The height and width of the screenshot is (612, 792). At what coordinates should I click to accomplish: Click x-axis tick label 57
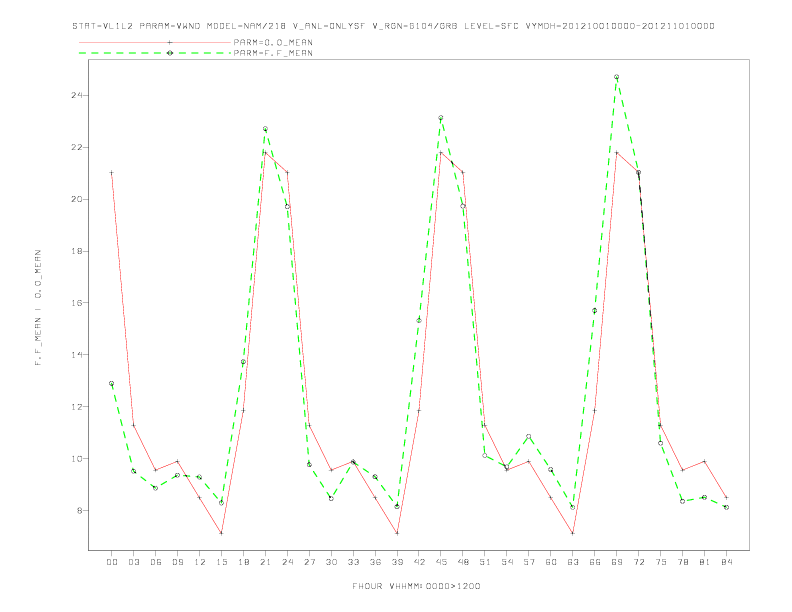pos(529,562)
